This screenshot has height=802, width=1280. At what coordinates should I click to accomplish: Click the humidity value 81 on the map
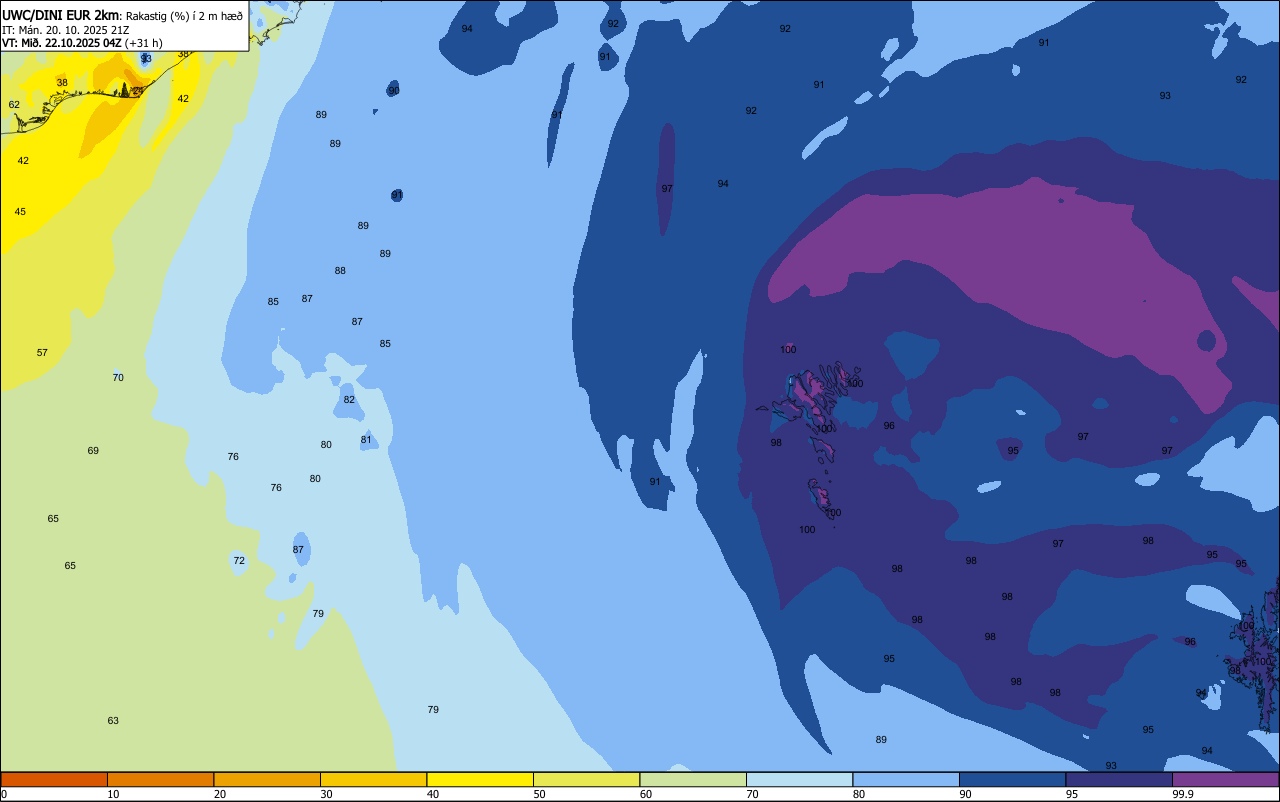pos(366,440)
